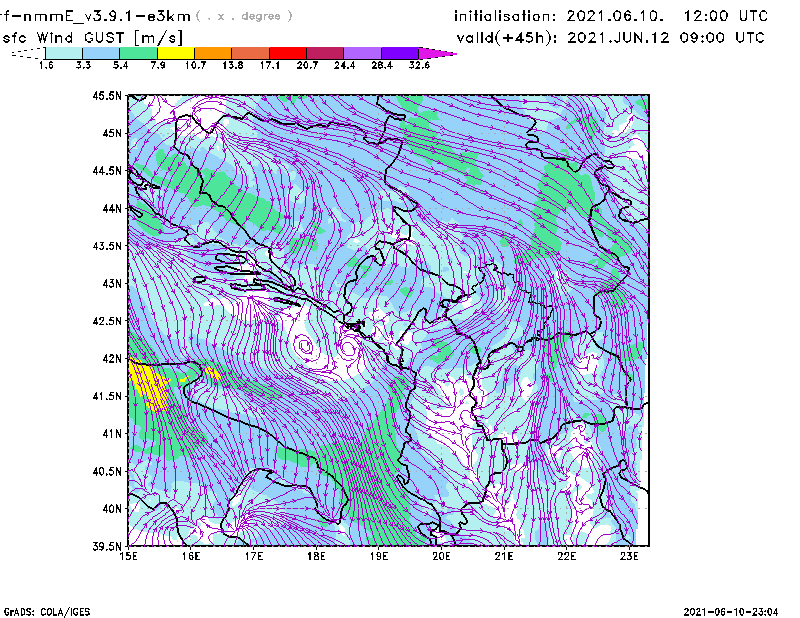Click the light cyan legend swatch (1.6–3.3)
The height and width of the screenshot is (618, 800).
(x=64, y=53)
